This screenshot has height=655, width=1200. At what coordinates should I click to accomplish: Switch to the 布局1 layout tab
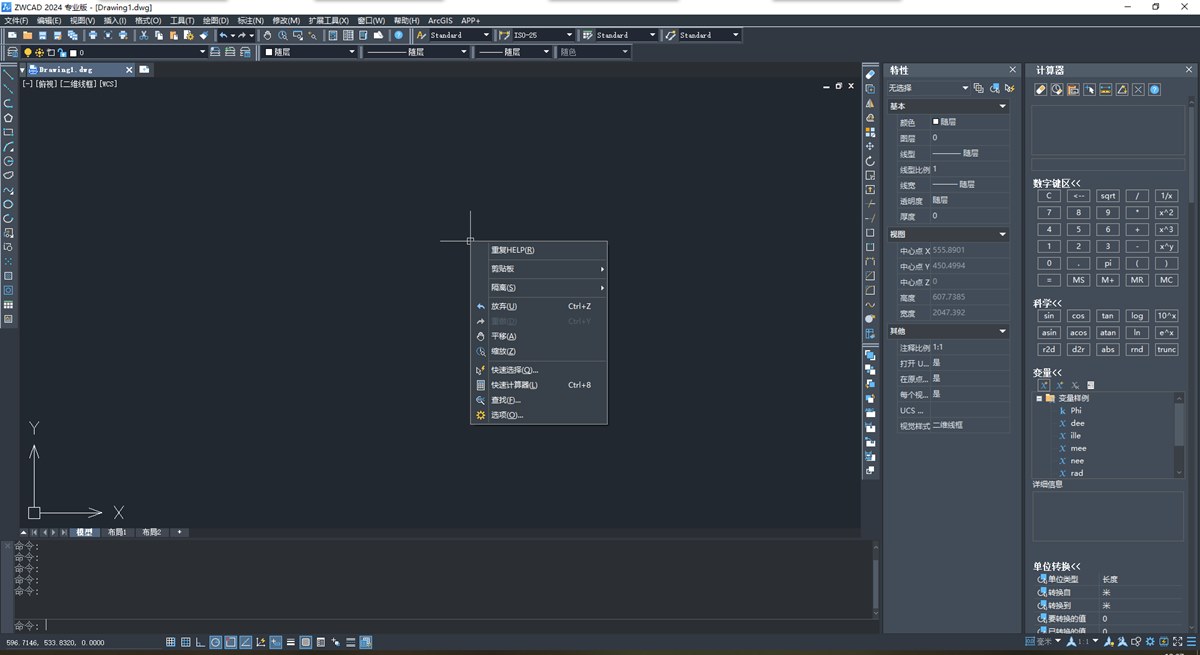point(117,532)
